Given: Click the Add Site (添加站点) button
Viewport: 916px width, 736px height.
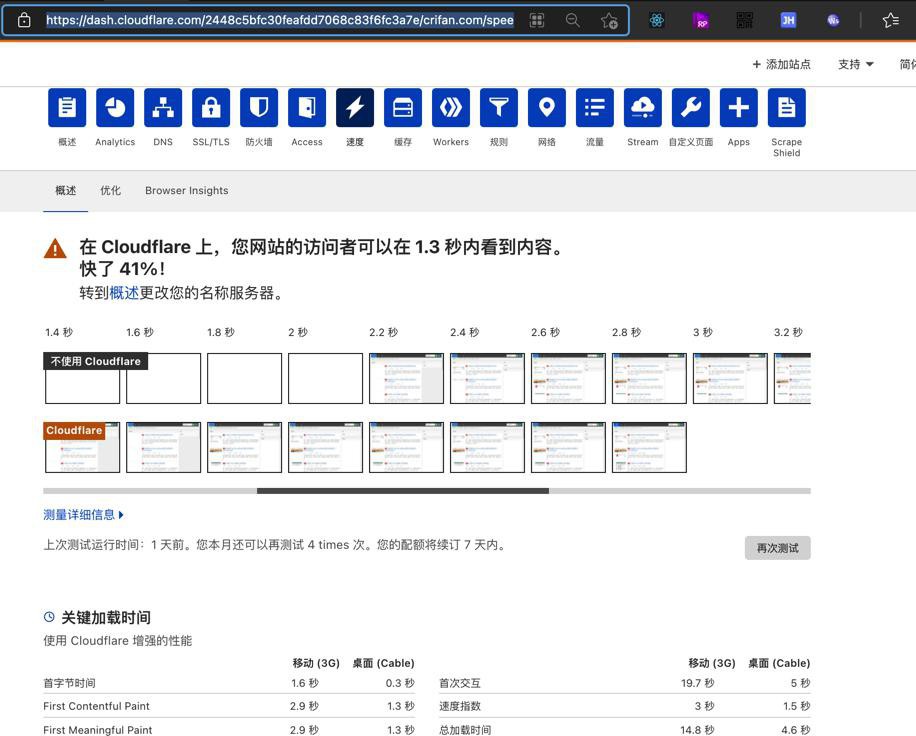Looking at the screenshot, I should (x=781, y=64).
